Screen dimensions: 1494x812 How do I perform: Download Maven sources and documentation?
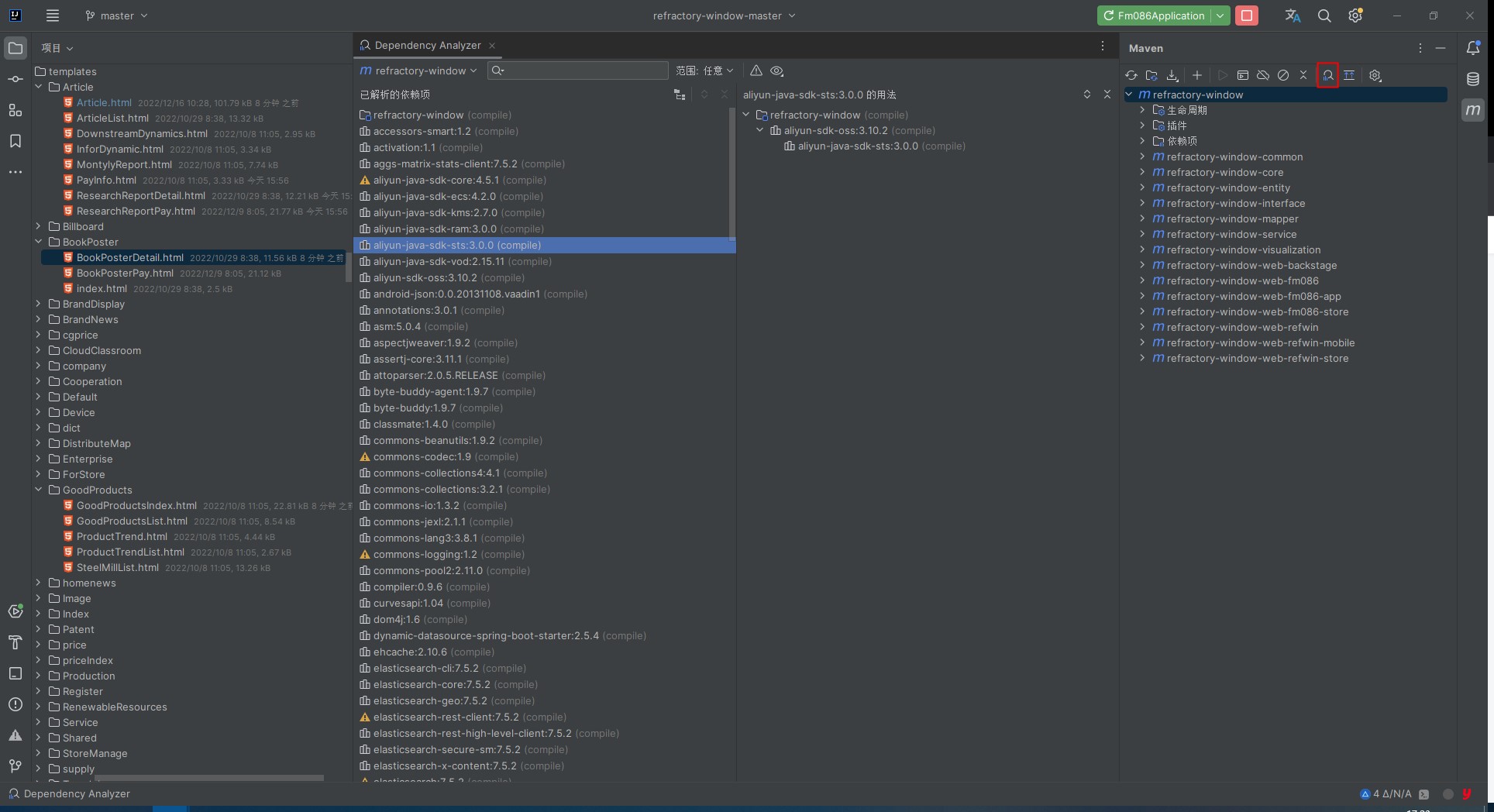(1172, 75)
